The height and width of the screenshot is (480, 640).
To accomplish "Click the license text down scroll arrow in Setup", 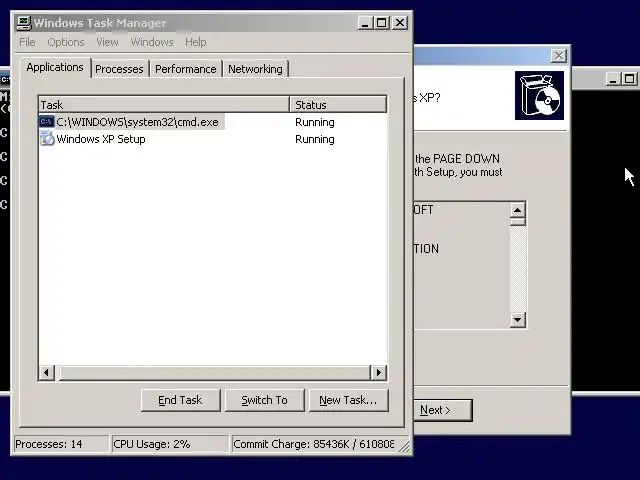I will (518, 320).
